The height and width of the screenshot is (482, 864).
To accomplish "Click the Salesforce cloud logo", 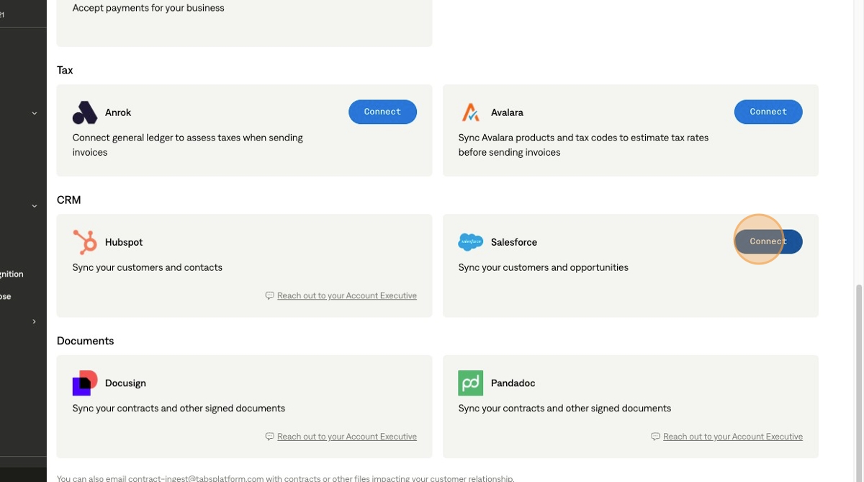I will (x=470, y=242).
